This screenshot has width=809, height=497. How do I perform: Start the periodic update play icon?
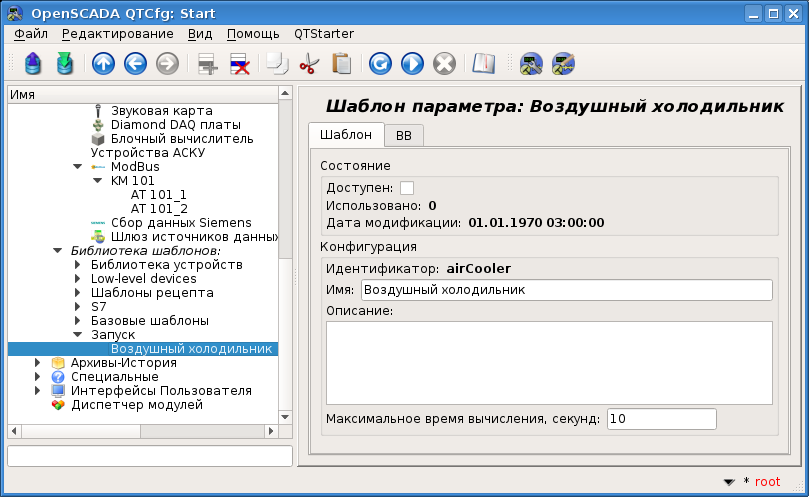tap(412, 64)
